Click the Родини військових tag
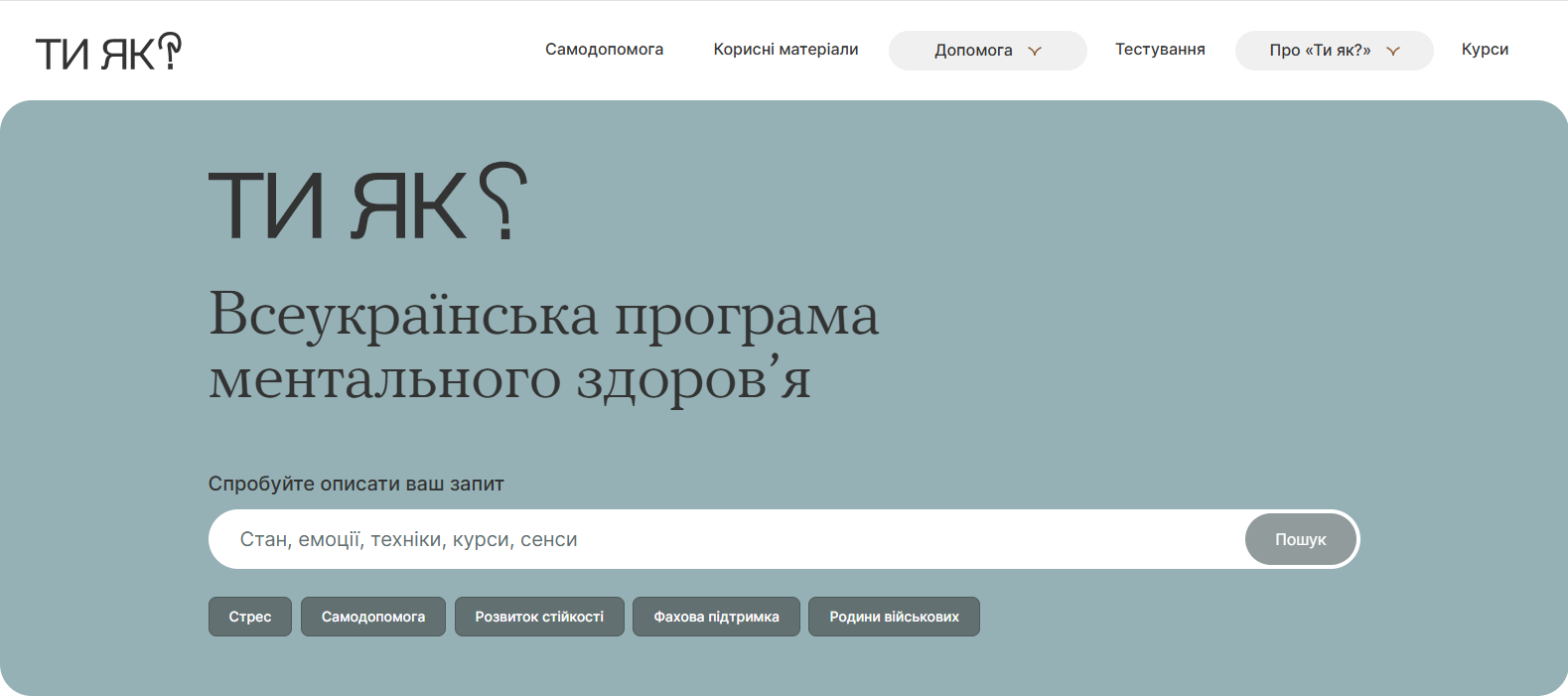Viewport: 1568px width, 696px height. coord(894,617)
